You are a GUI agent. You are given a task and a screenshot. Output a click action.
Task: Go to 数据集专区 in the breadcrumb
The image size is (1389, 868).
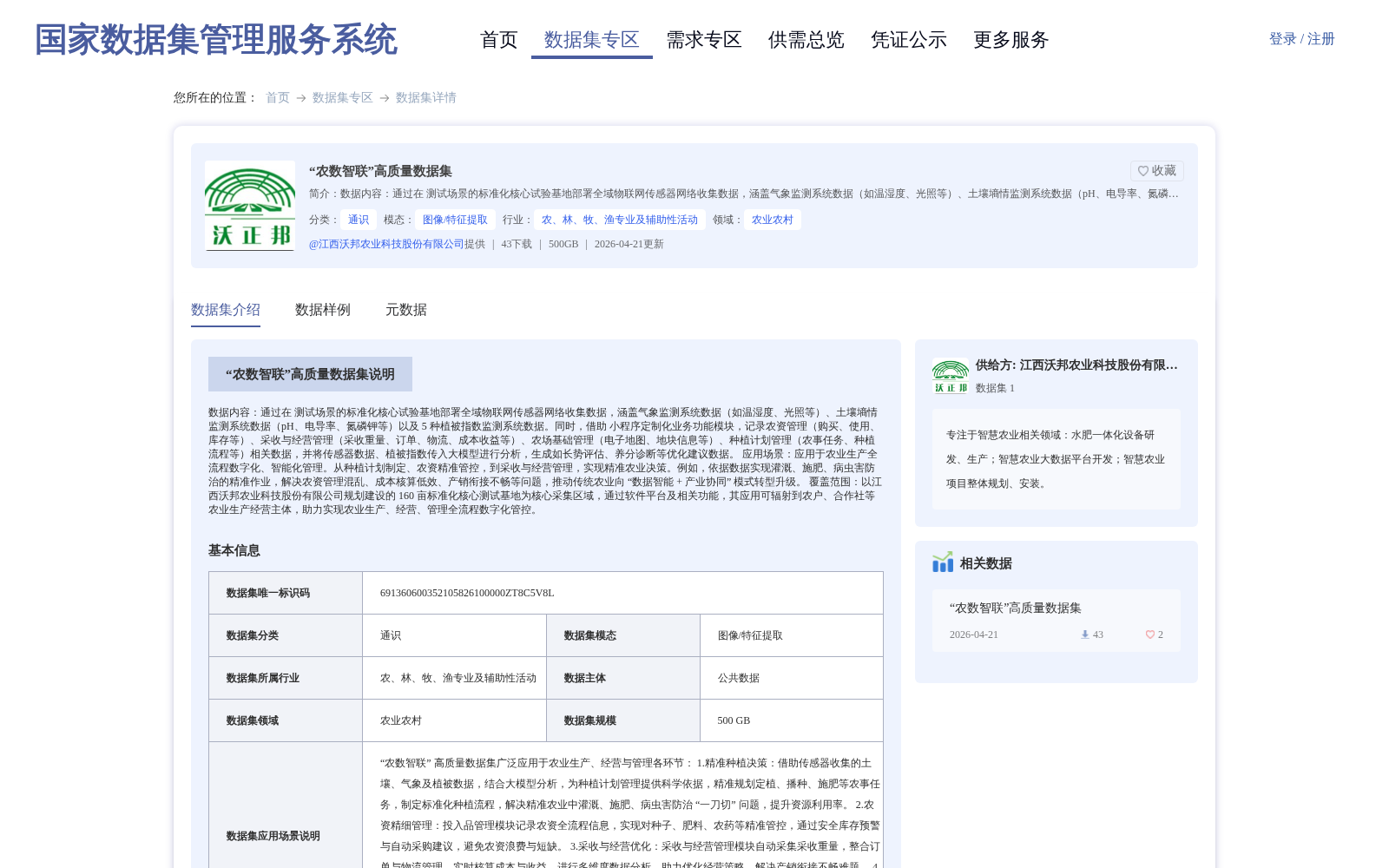point(343,98)
